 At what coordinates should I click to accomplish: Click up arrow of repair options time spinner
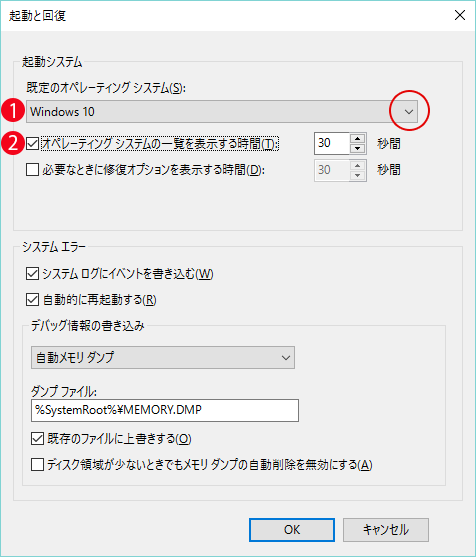point(357,166)
